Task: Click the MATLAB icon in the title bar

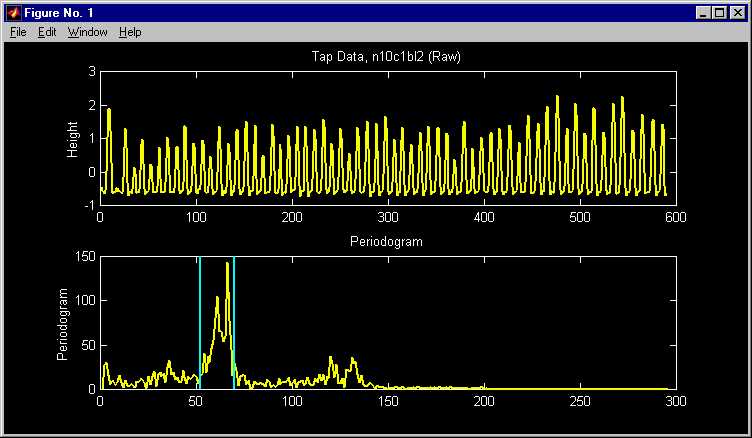Action: coord(13,13)
